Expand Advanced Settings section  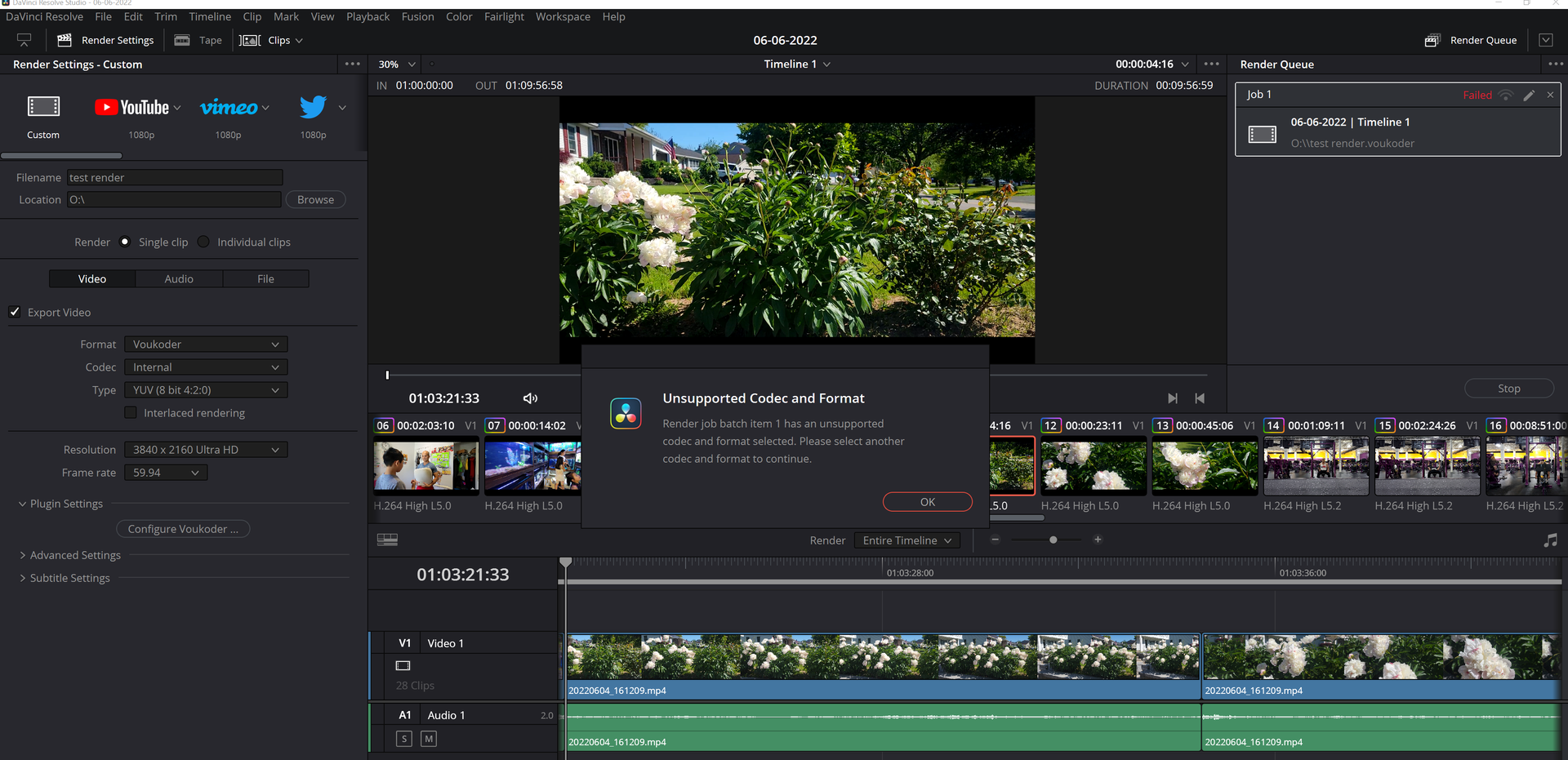tap(75, 555)
